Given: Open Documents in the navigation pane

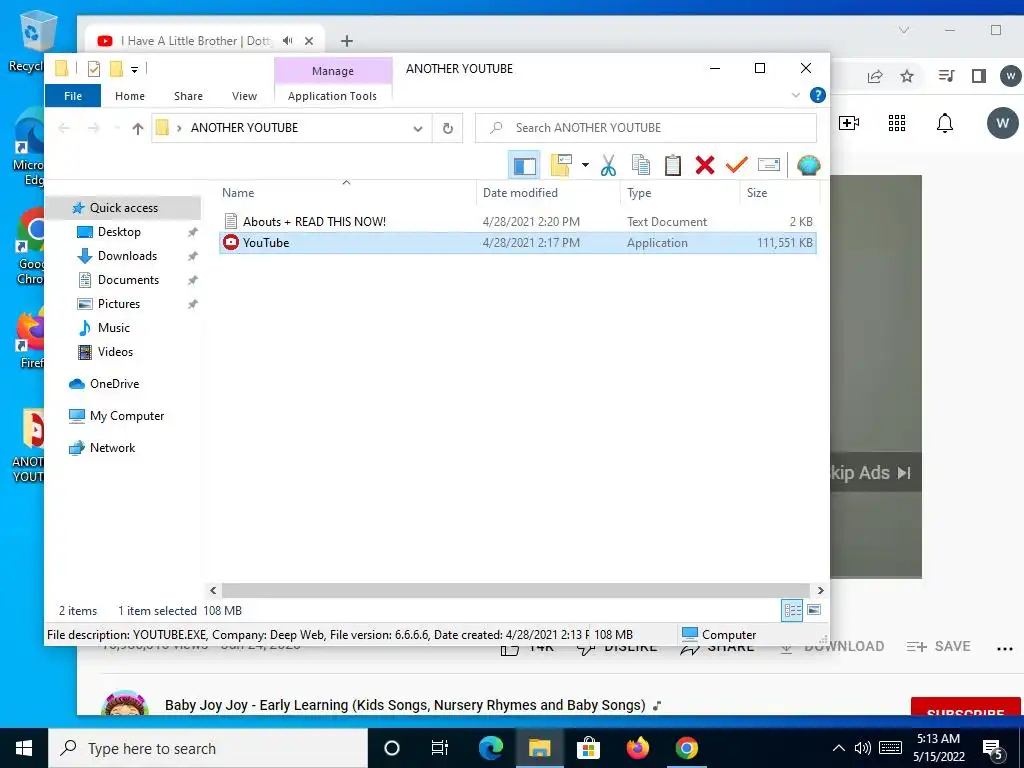Looking at the screenshot, I should 128,280.
